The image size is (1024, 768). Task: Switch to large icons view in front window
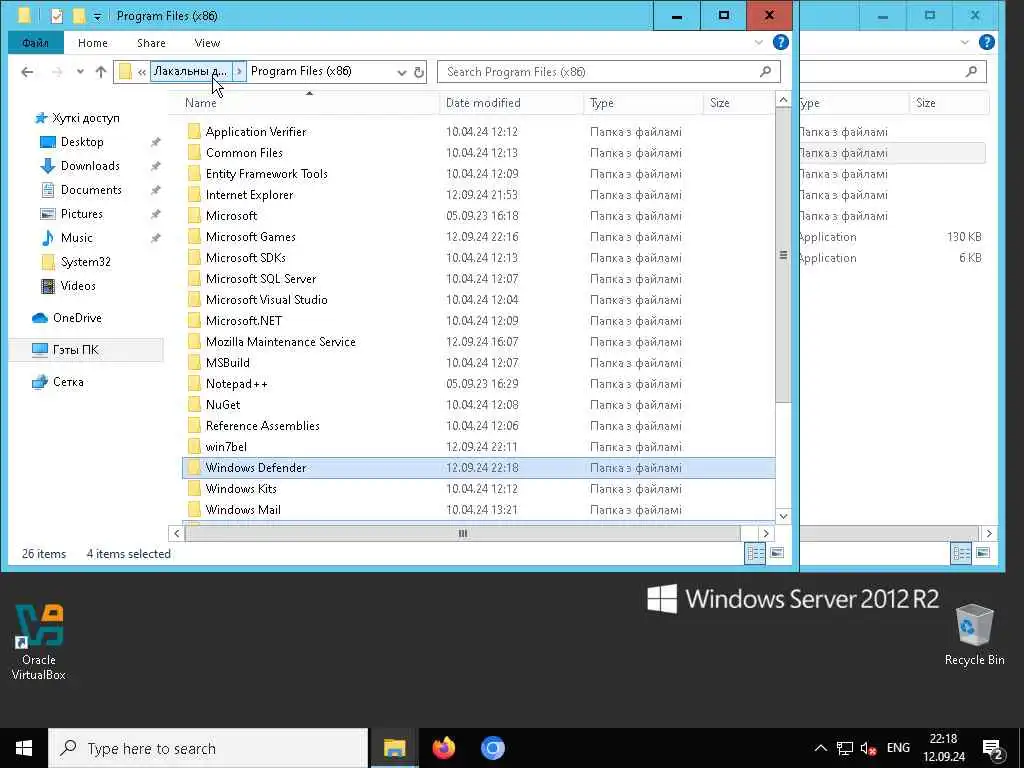pos(776,553)
